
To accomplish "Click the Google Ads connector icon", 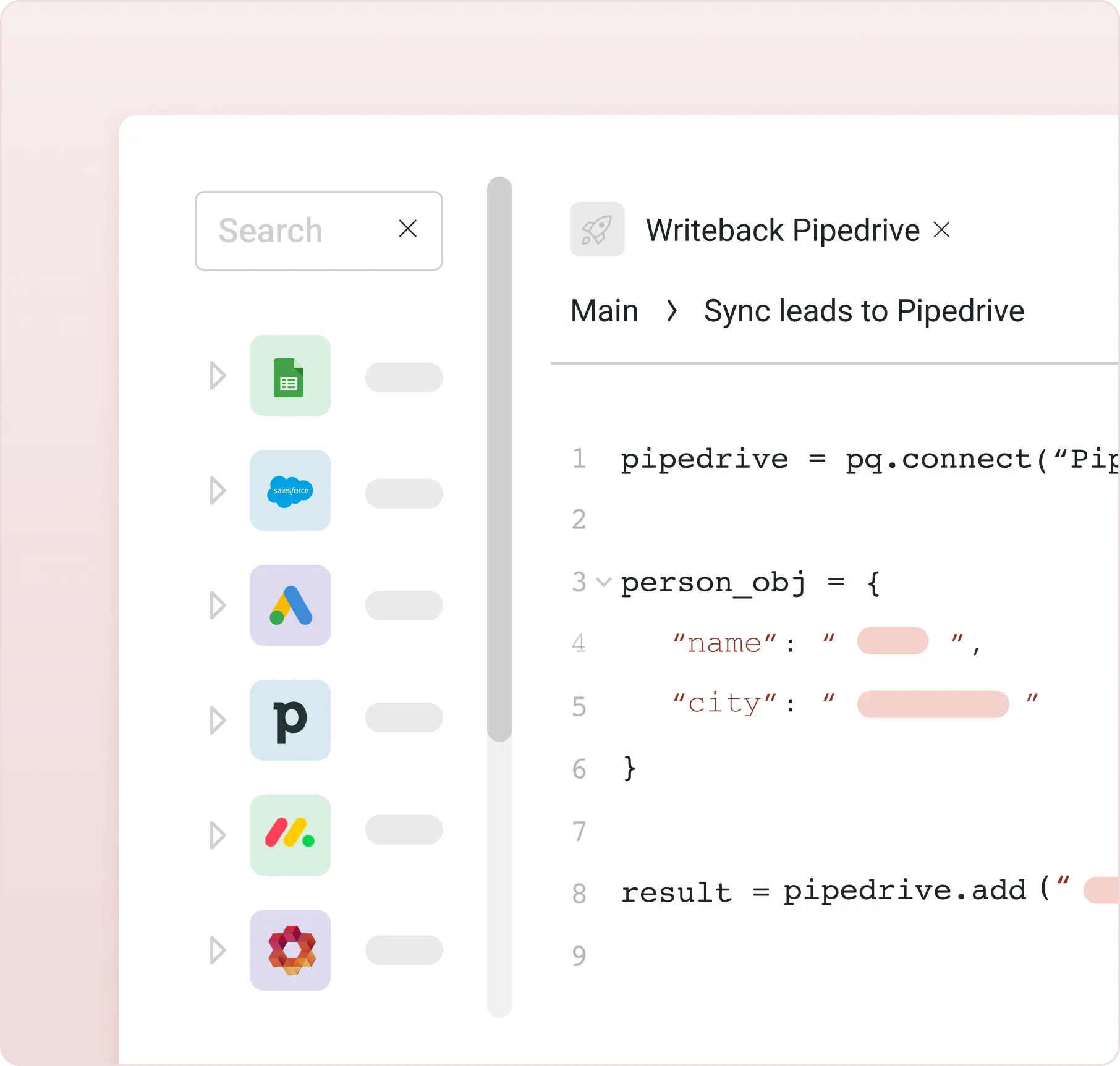I will 290,606.
